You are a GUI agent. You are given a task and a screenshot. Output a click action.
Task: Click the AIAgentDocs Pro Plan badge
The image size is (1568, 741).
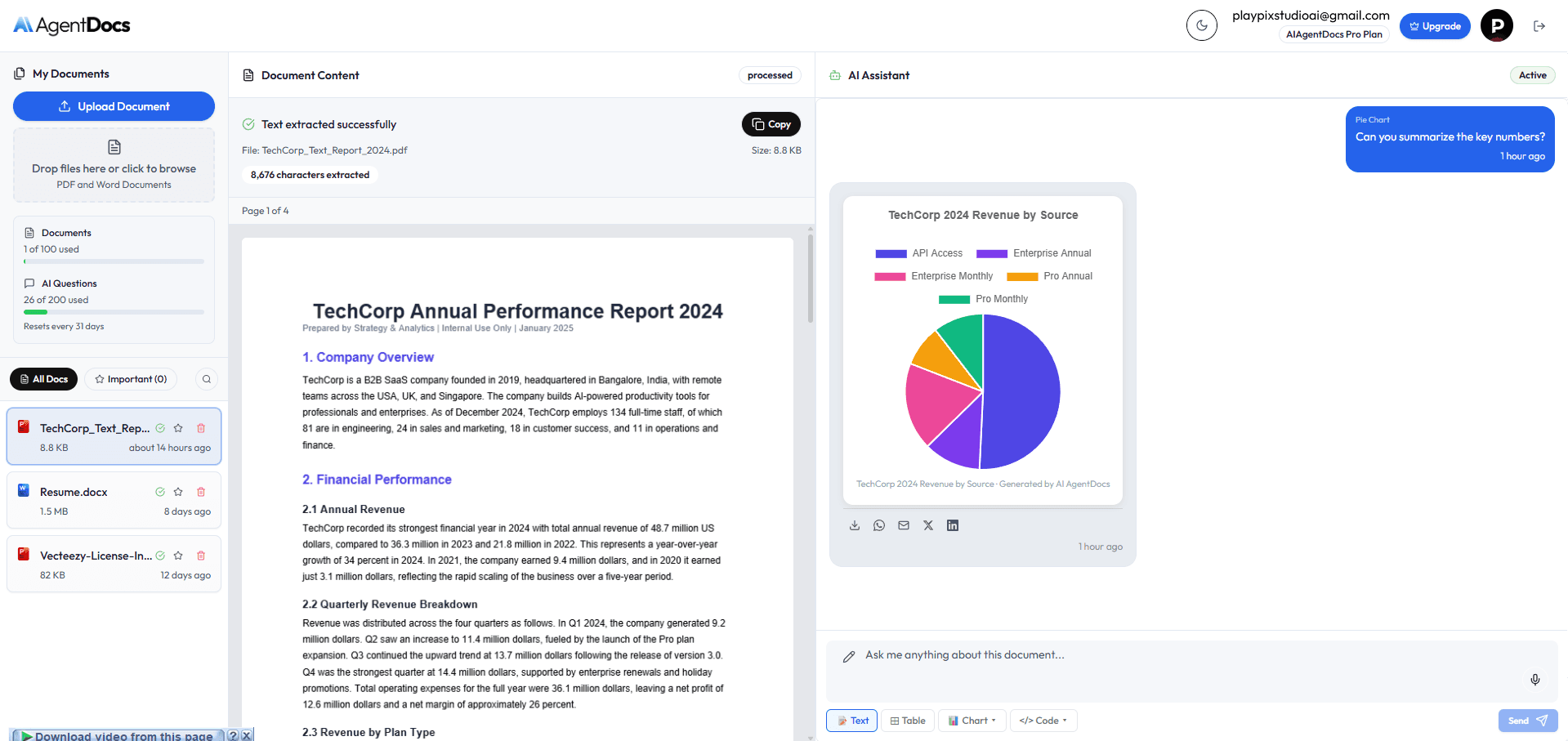(1333, 34)
